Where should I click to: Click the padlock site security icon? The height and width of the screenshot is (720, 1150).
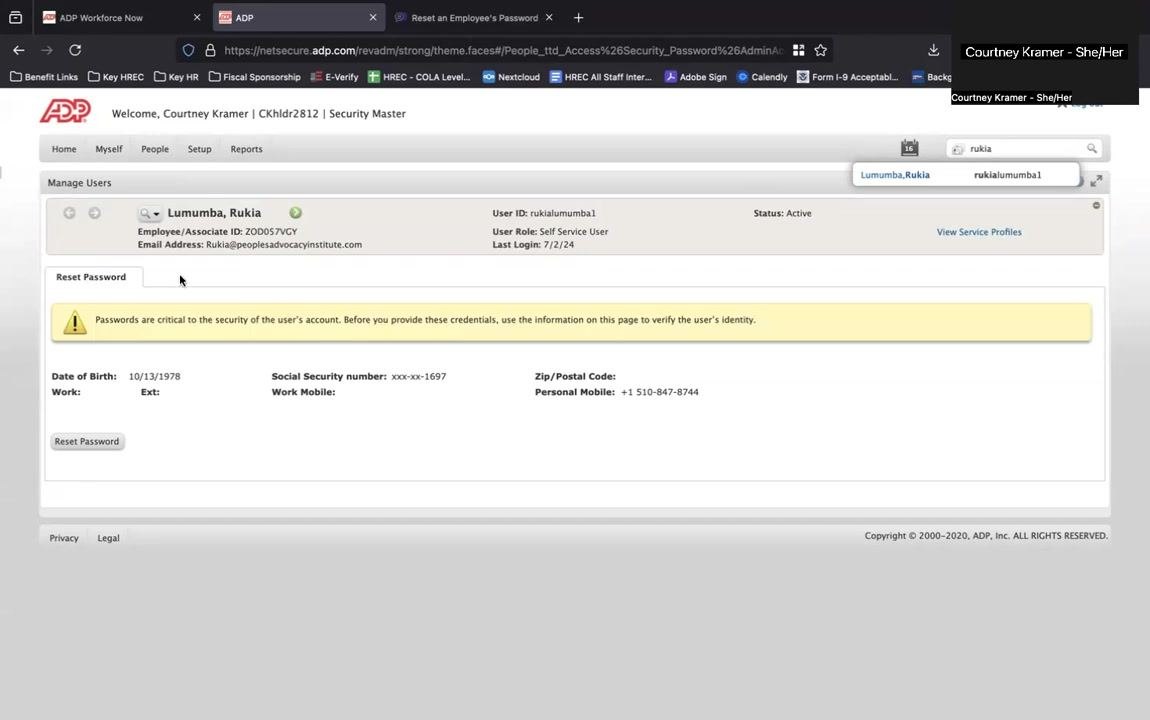tap(210, 50)
